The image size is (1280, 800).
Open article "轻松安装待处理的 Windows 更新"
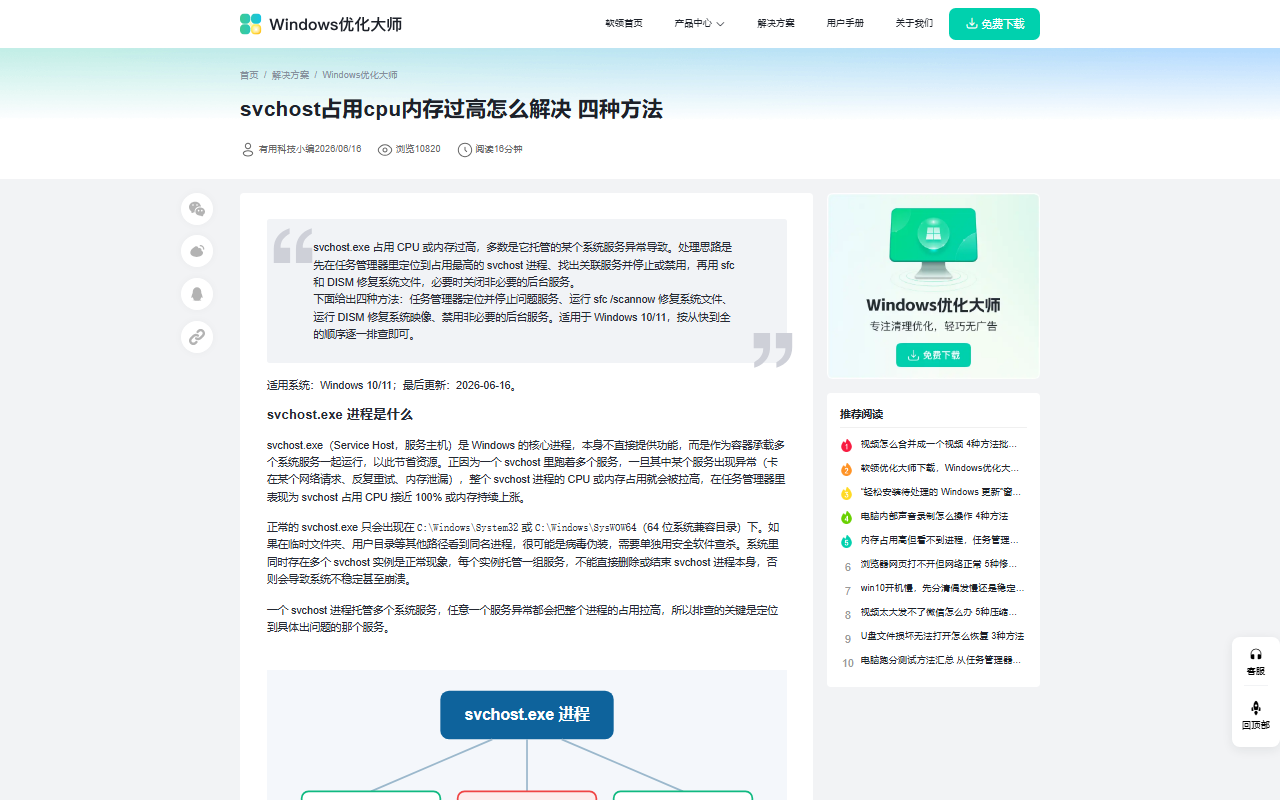(941, 491)
